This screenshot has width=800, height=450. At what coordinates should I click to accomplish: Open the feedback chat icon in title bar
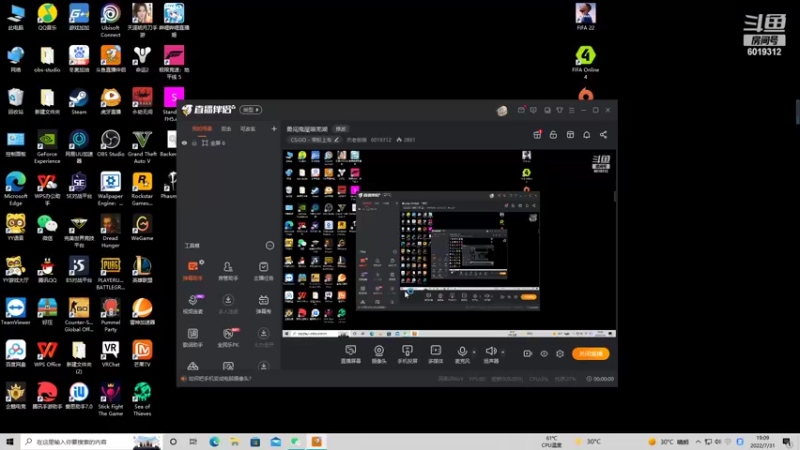533,110
